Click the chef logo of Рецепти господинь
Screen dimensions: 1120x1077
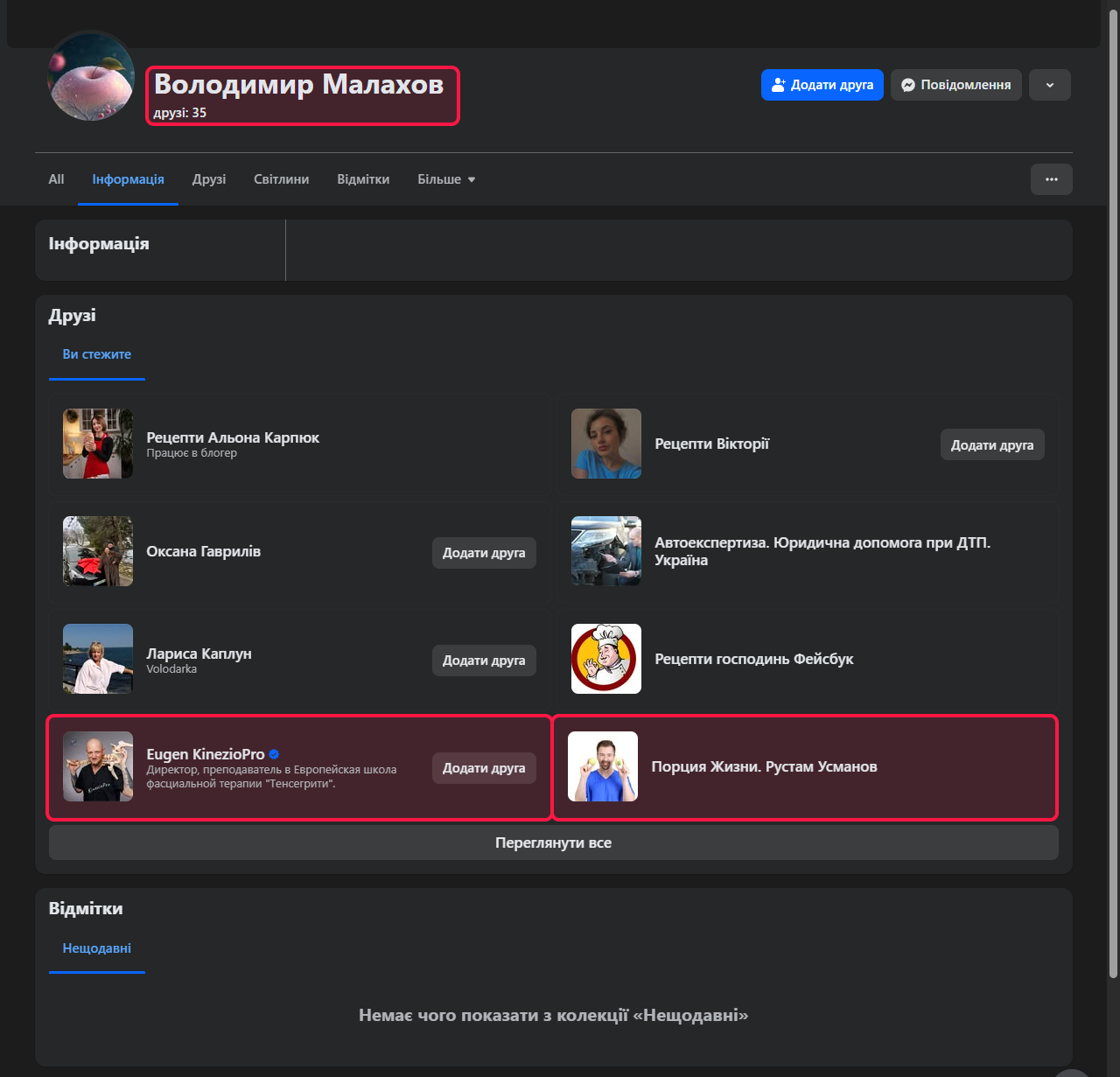pos(606,659)
